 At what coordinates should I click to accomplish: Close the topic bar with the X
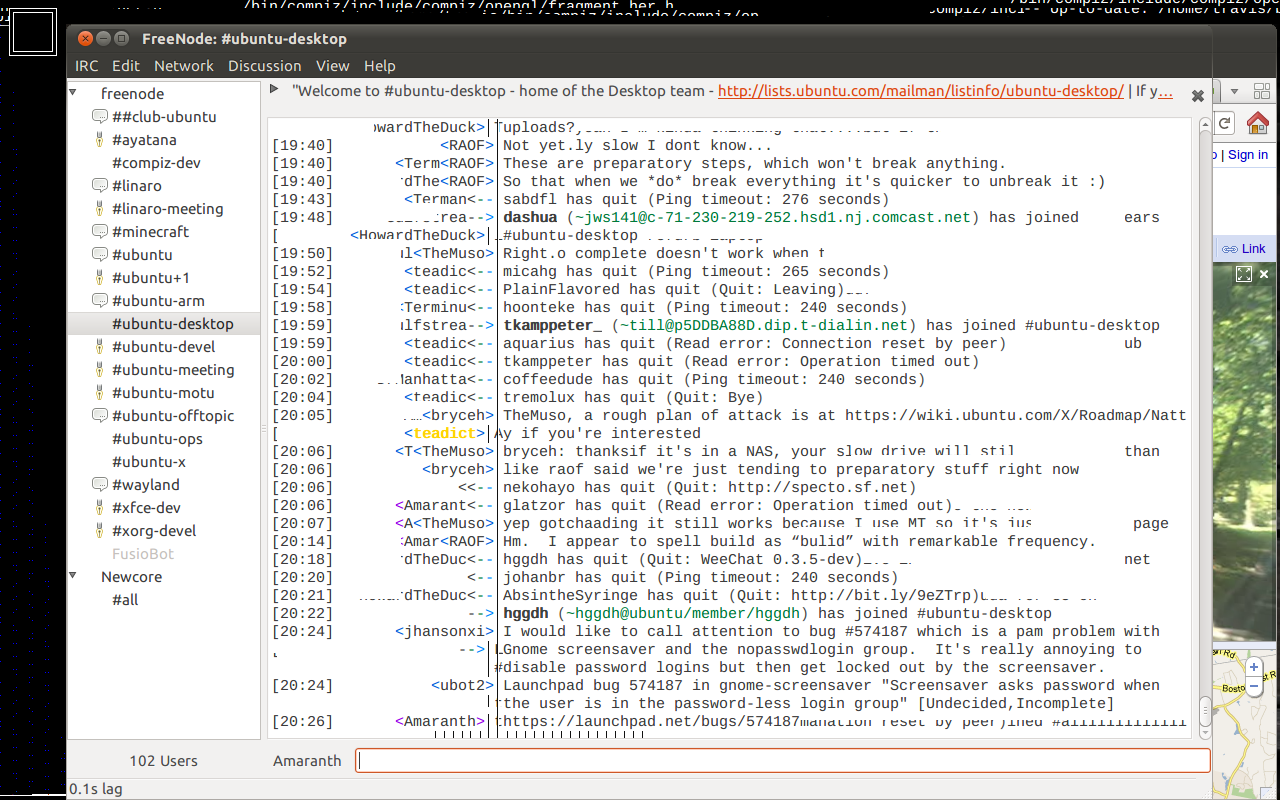[1197, 96]
